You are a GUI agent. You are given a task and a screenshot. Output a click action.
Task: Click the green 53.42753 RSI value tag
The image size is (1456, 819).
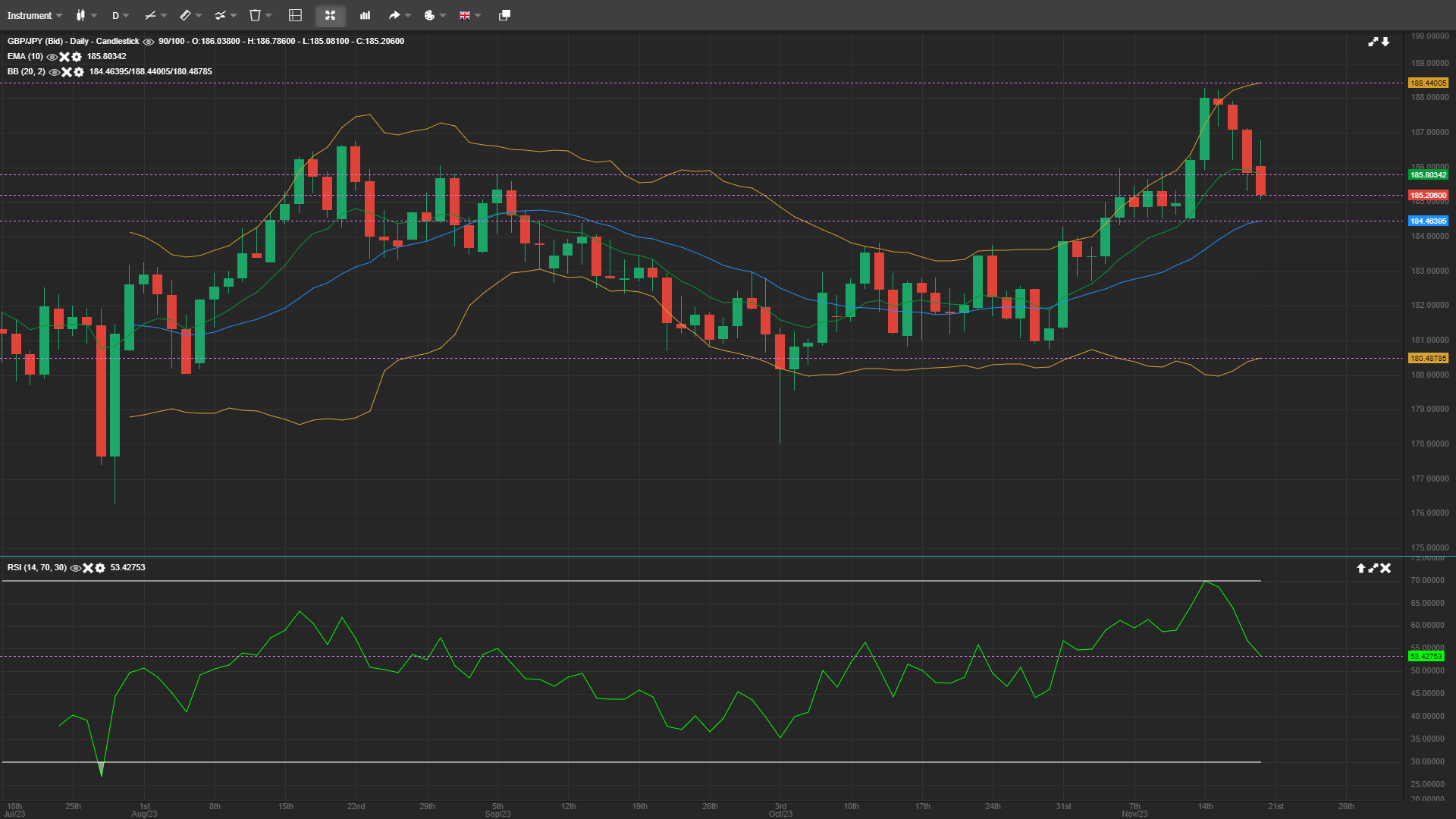click(x=1426, y=657)
